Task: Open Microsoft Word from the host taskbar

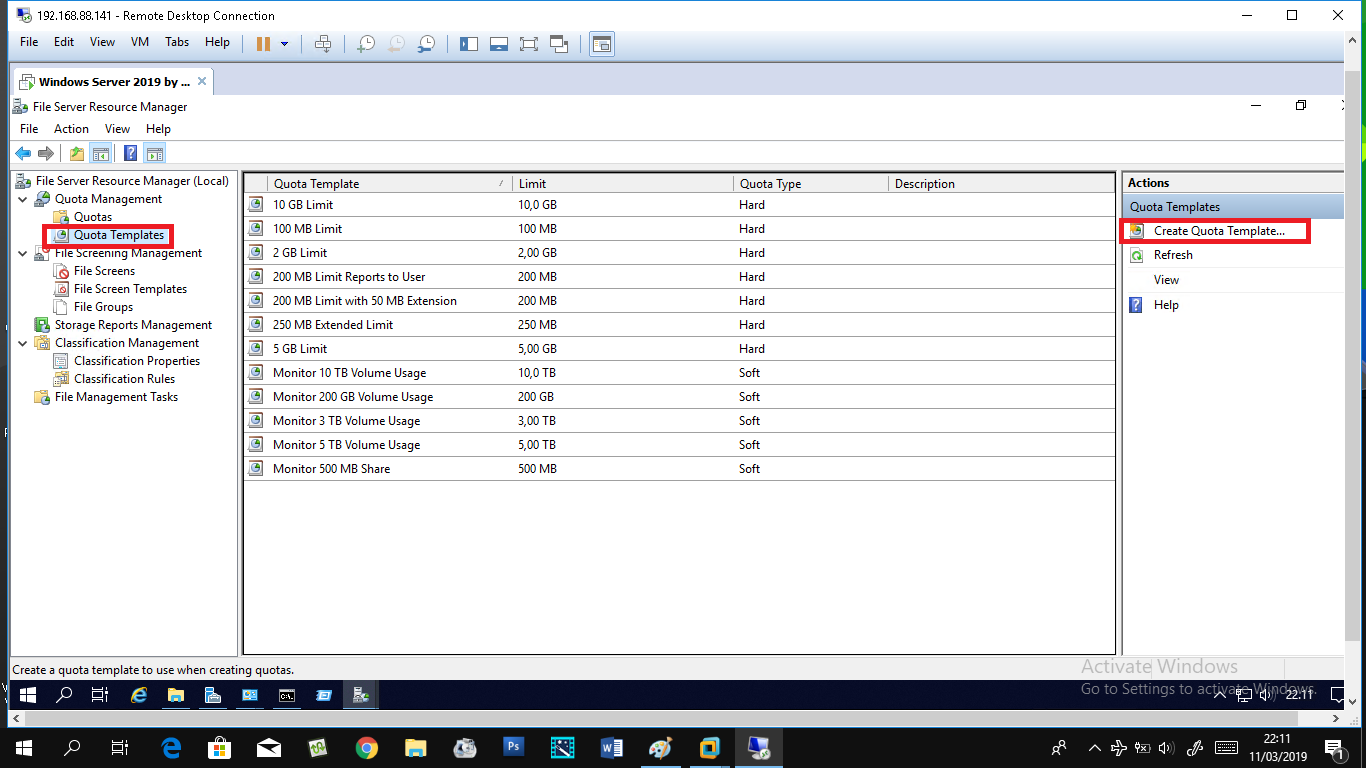Action: tap(611, 747)
